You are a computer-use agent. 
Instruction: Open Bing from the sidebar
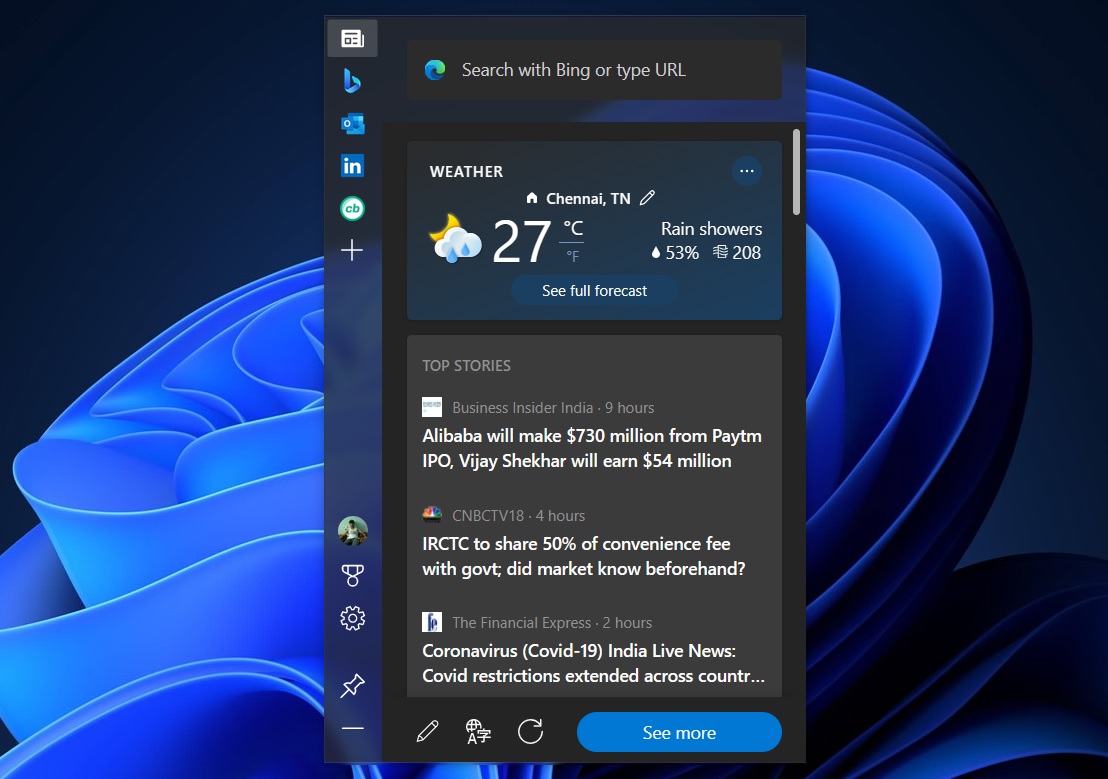(352, 81)
